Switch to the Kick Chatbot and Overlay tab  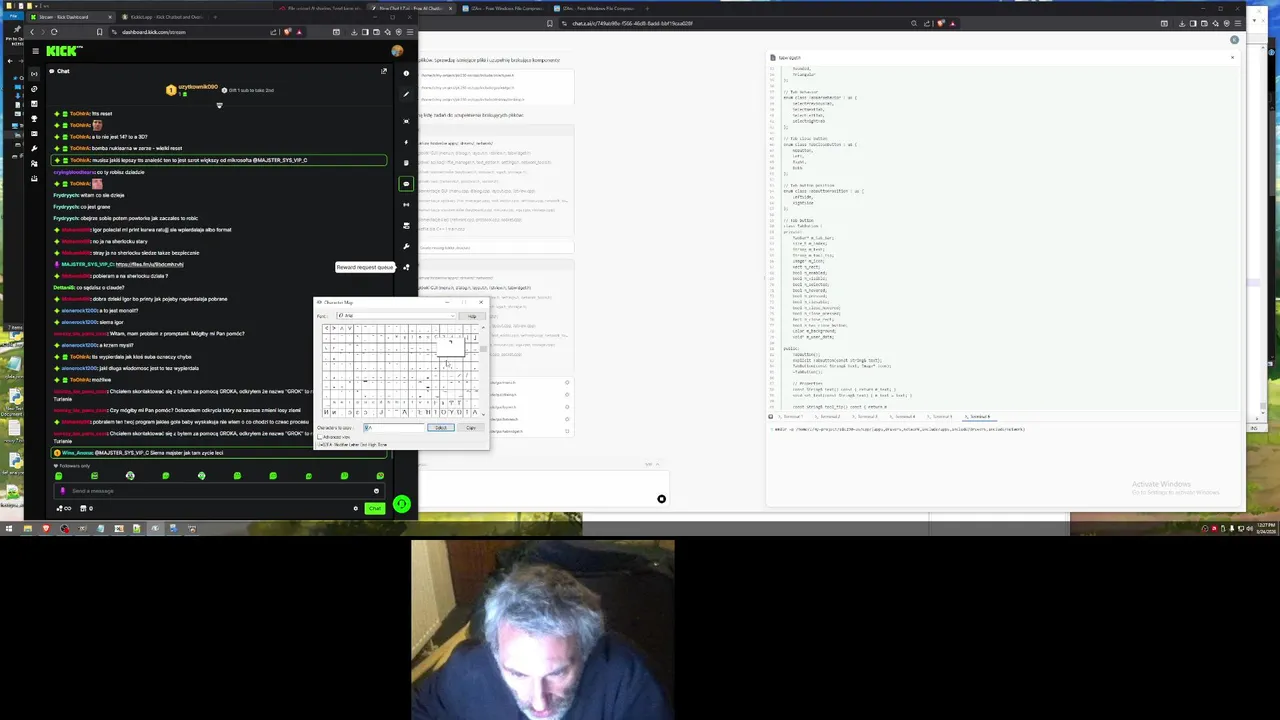(165, 17)
